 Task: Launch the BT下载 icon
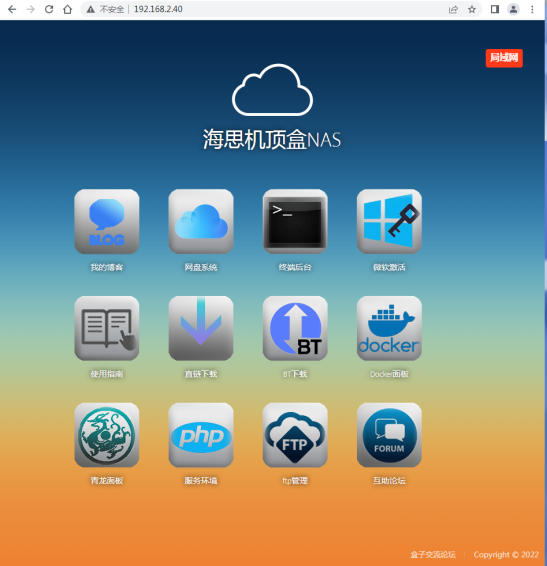point(295,328)
